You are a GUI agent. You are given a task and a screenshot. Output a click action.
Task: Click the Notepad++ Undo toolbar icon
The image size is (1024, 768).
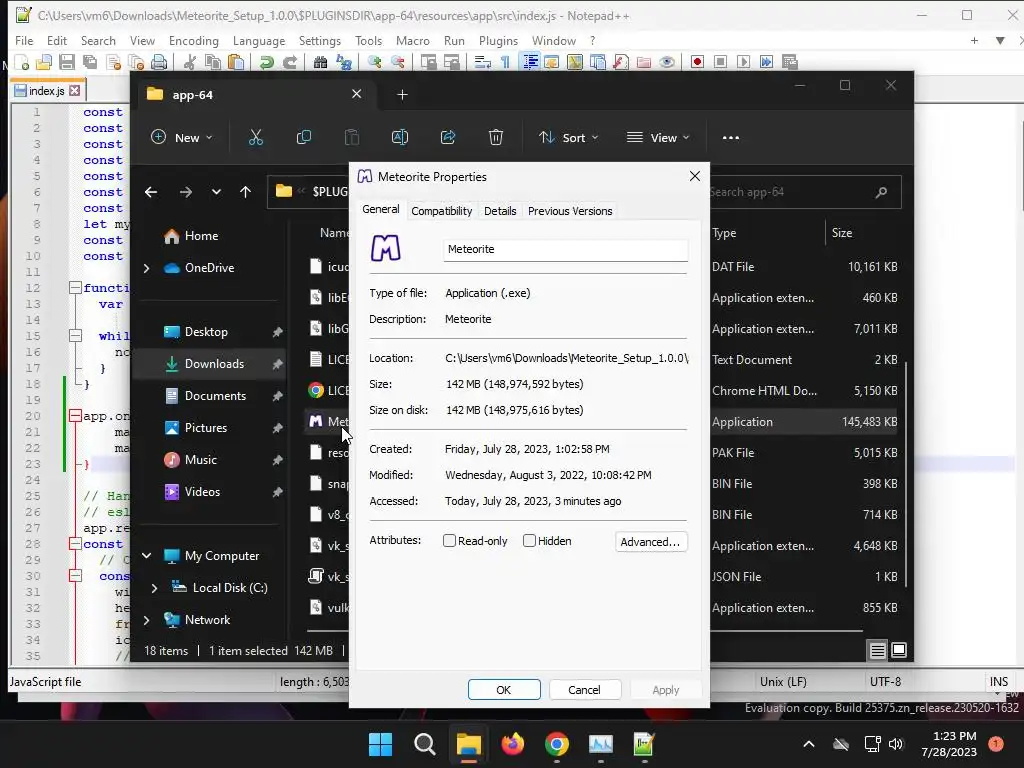[x=266, y=63]
